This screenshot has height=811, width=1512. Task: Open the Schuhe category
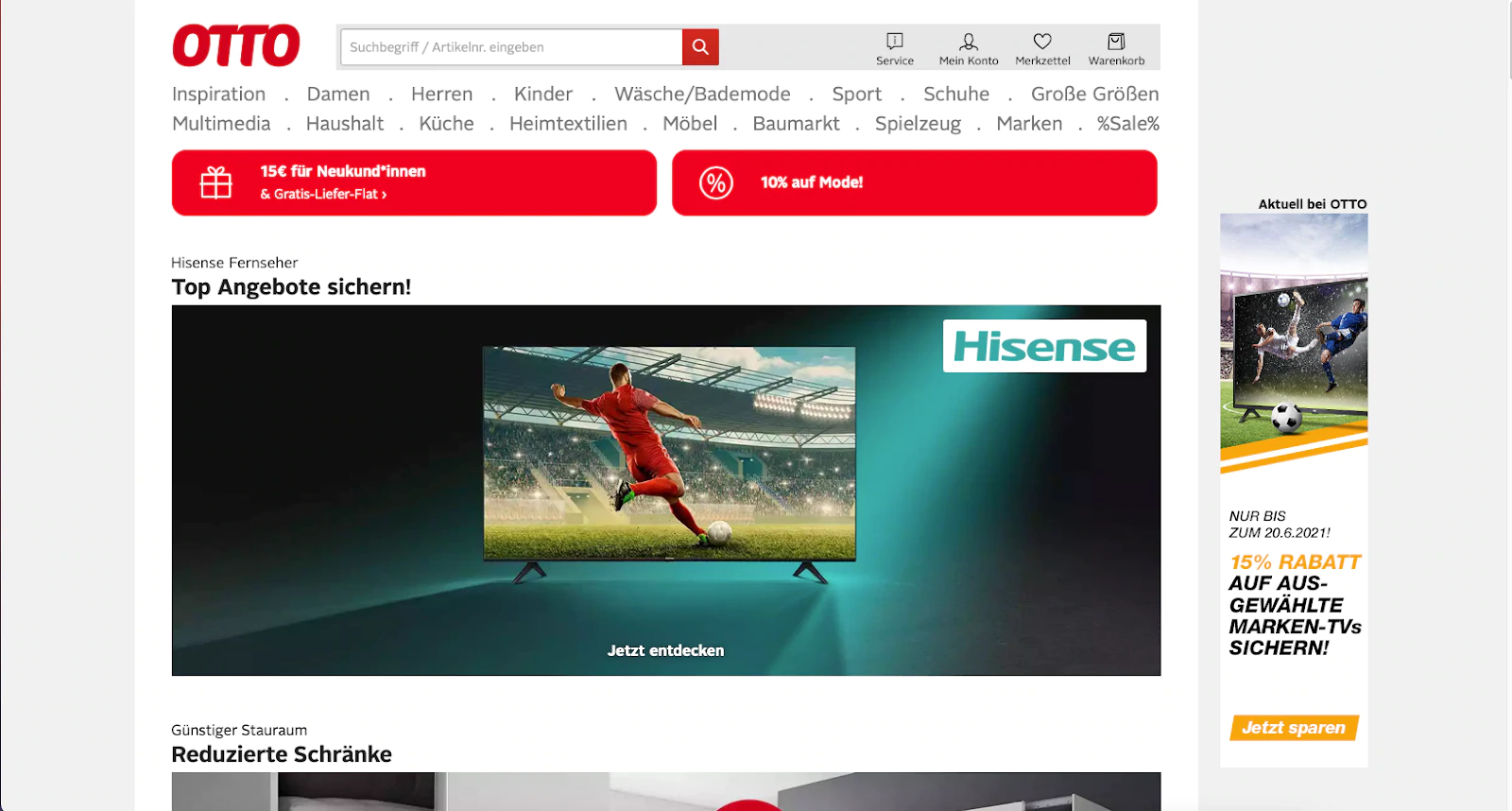pos(956,94)
